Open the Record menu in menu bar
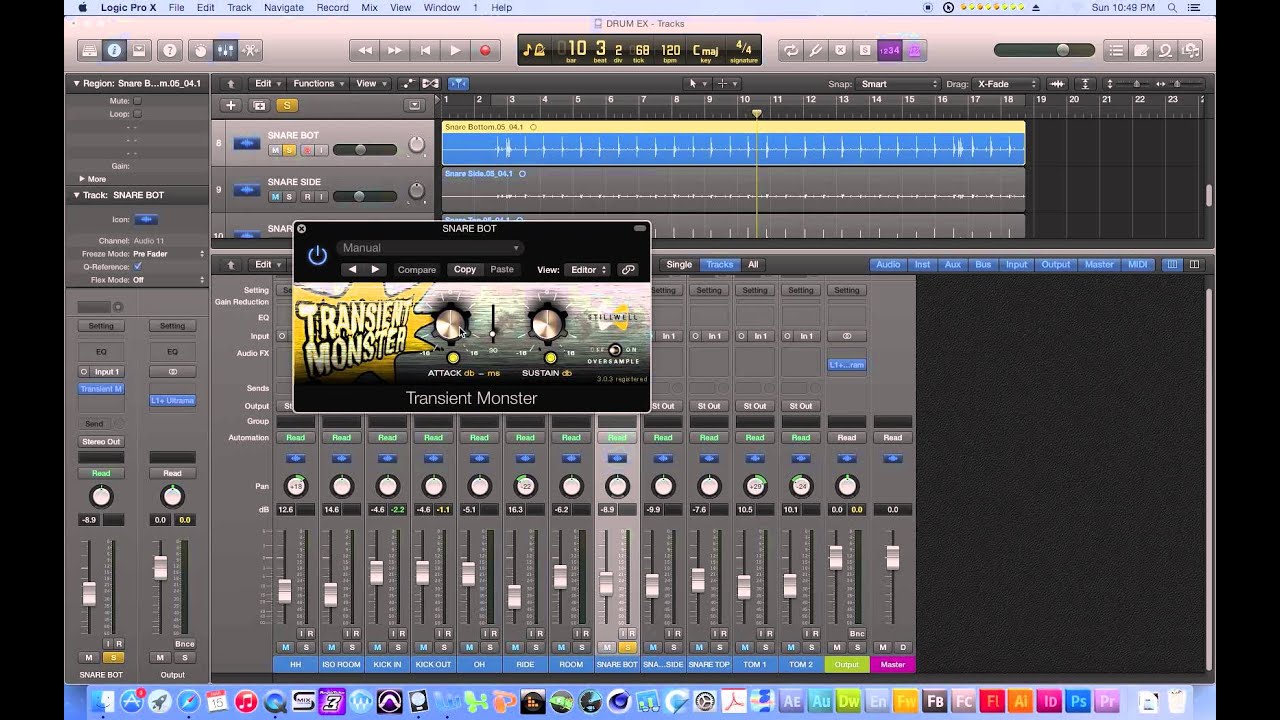The image size is (1280, 720). (332, 7)
